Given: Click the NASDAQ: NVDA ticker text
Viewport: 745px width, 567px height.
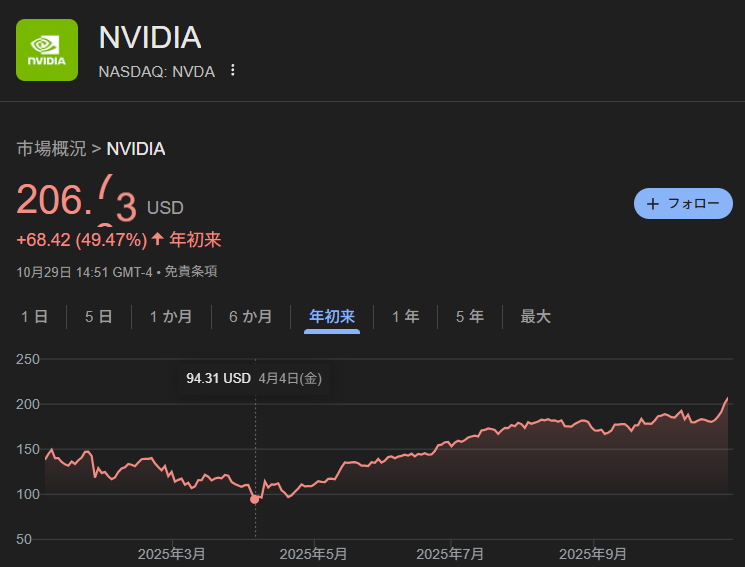Looking at the screenshot, I should (x=156, y=71).
